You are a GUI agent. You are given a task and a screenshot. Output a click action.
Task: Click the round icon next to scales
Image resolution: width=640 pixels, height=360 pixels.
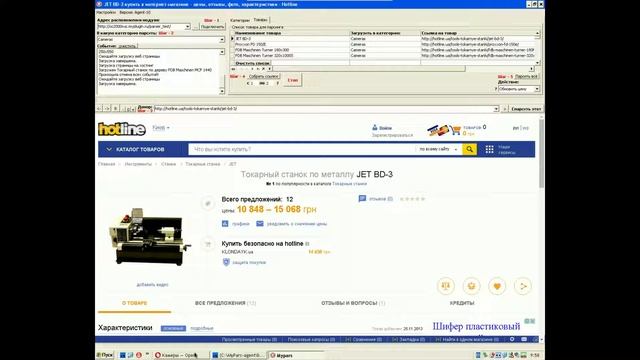point(471,286)
